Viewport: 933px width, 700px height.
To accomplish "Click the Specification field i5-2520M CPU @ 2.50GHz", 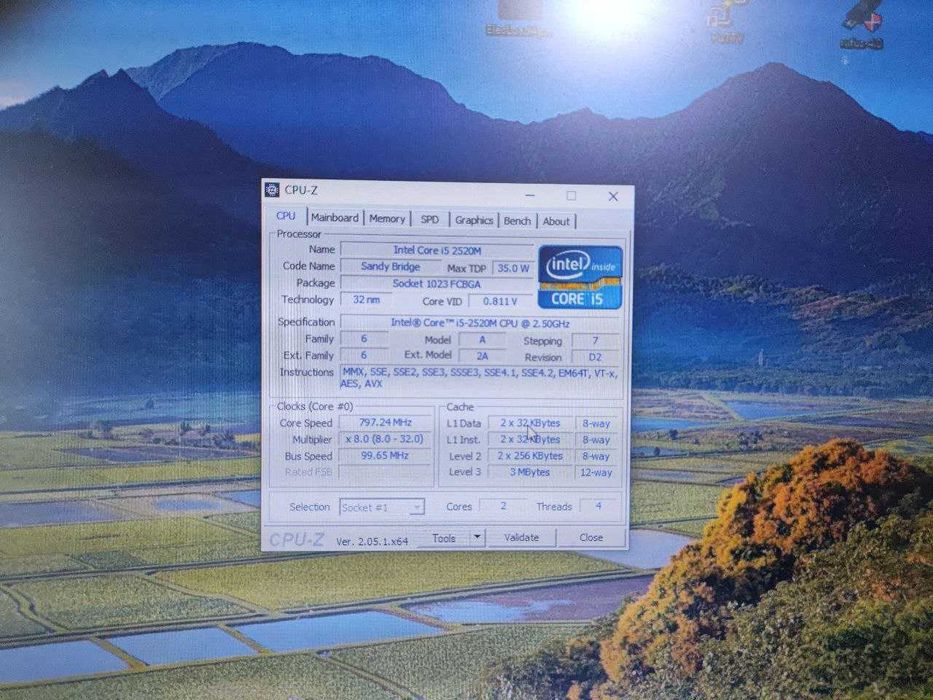I will pyautogui.click(x=480, y=323).
